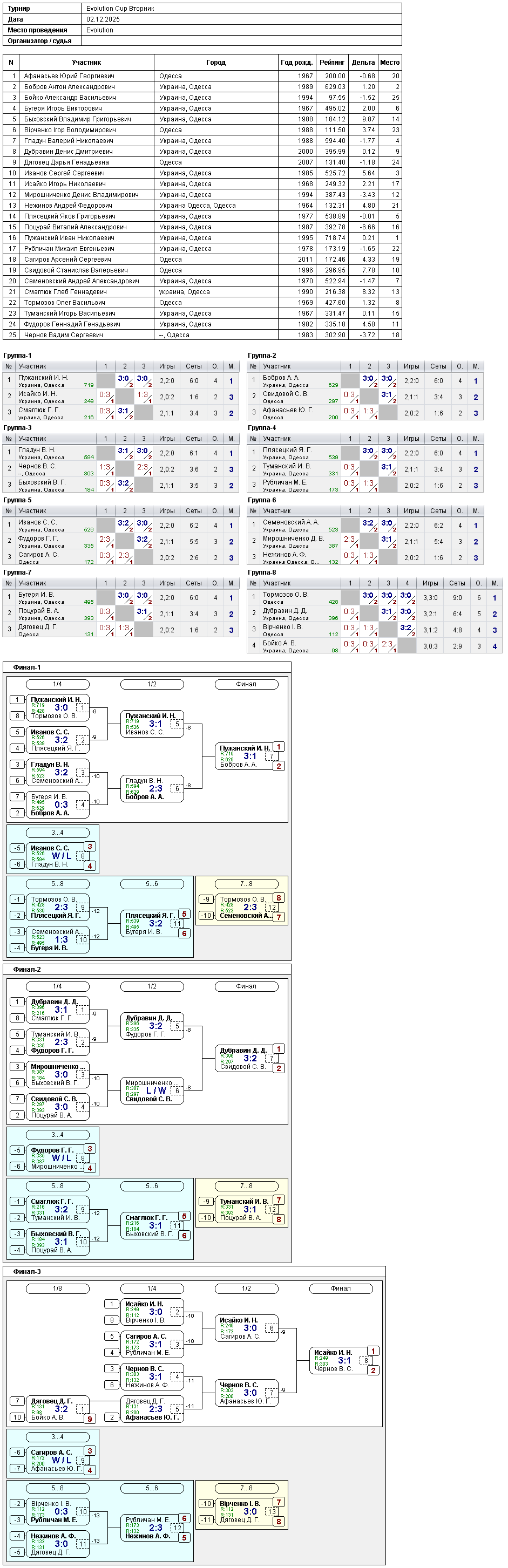This screenshot has width=508, height=1568.
Task: Click the Финал-2 bracket heading
Action: click(x=27, y=969)
